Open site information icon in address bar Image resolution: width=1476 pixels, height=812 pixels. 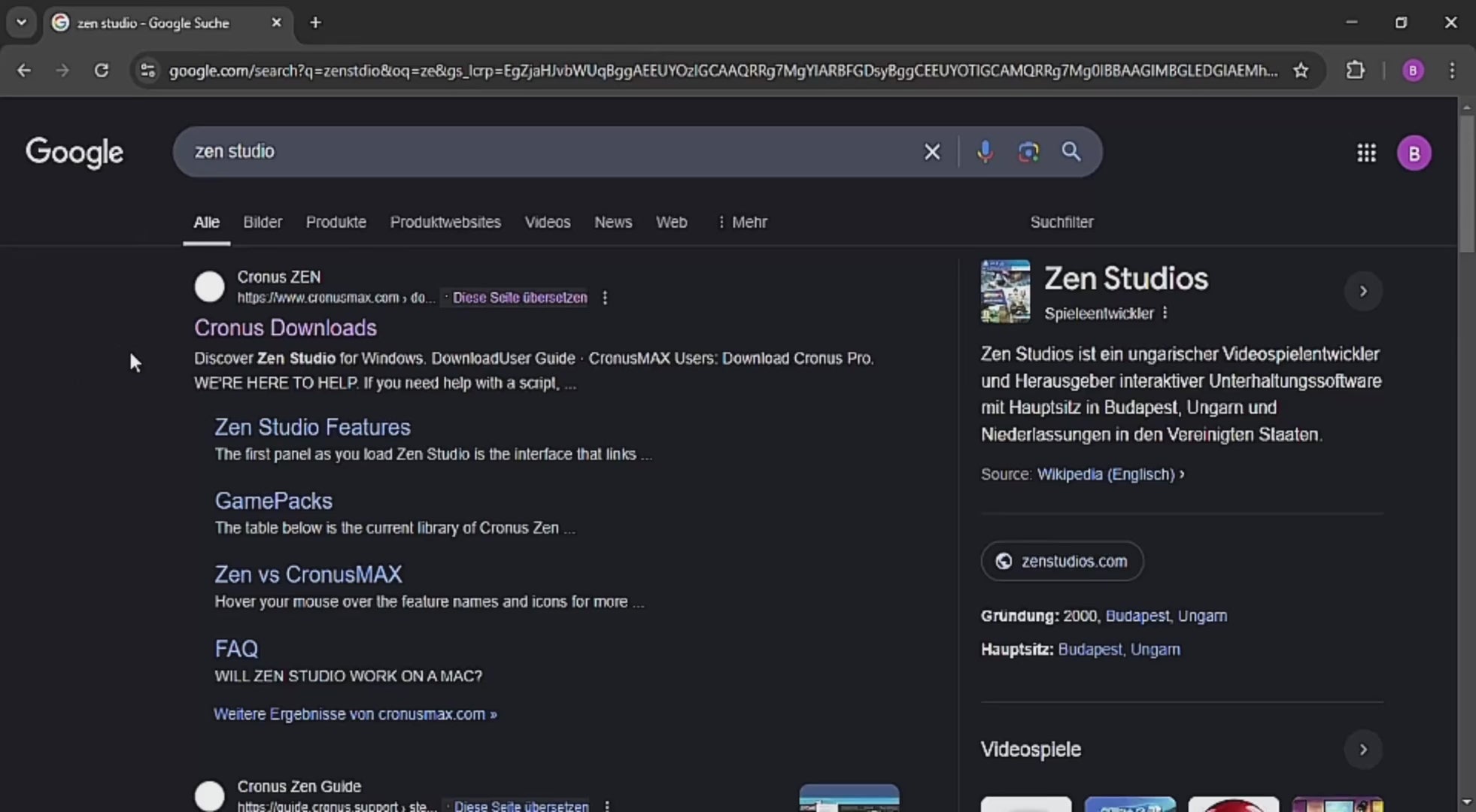tap(148, 71)
